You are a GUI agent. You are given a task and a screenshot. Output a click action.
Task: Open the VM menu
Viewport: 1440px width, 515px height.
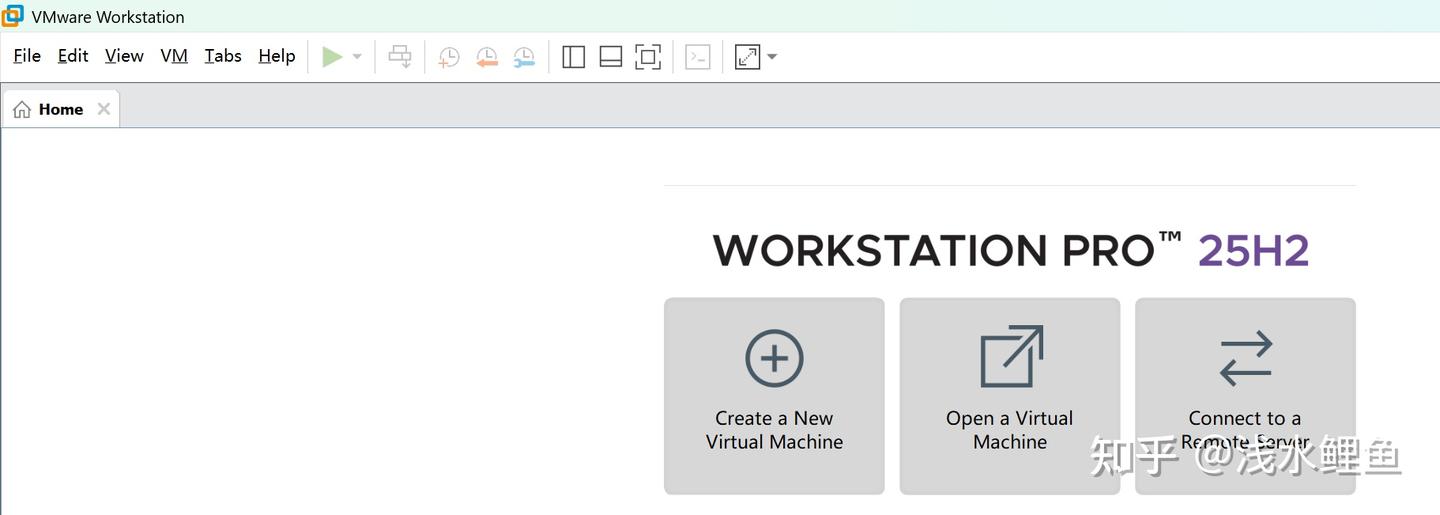pyautogui.click(x=174, y=56)
